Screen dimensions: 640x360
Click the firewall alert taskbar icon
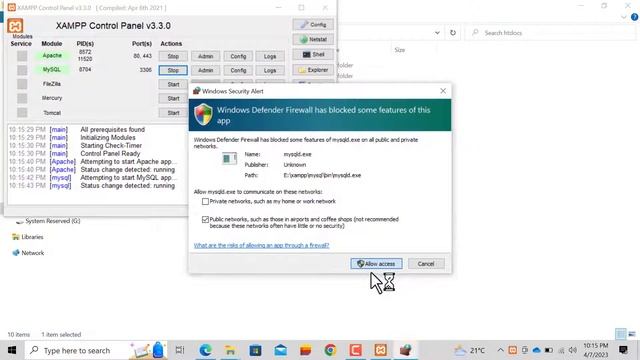point(405,350)
